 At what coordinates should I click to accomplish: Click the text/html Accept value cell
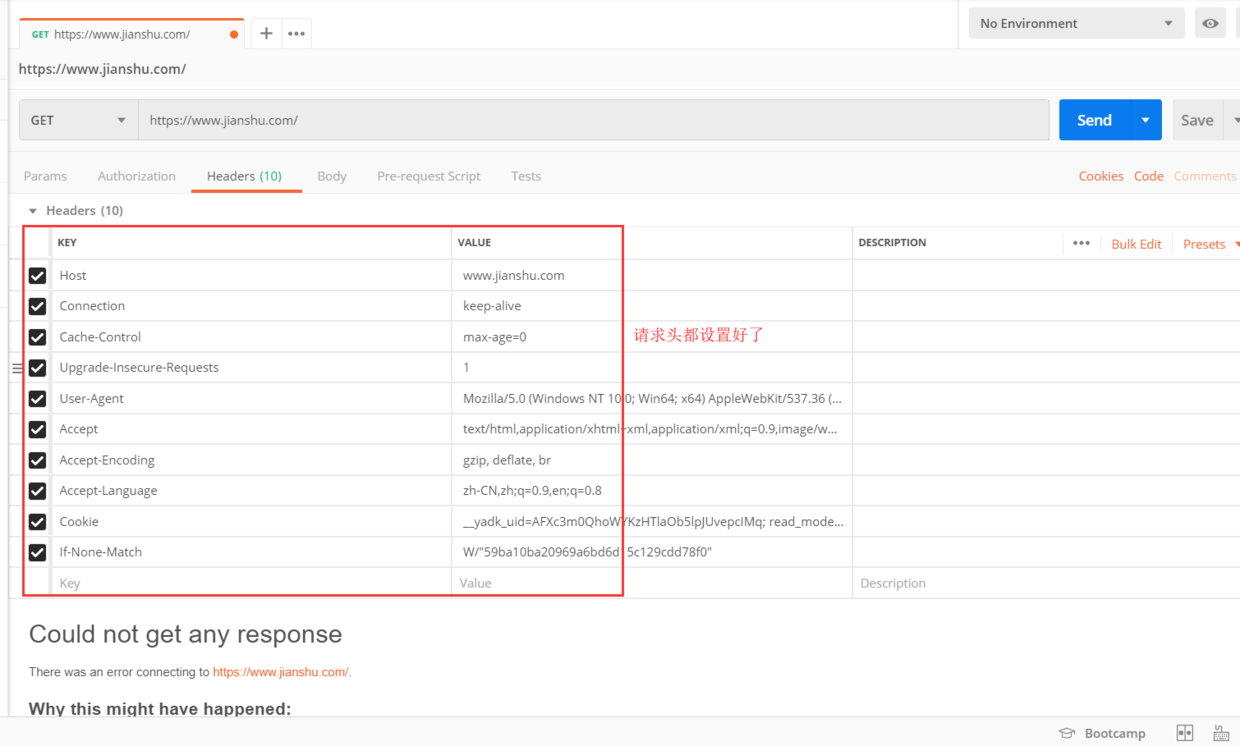(x=652, y=429)
